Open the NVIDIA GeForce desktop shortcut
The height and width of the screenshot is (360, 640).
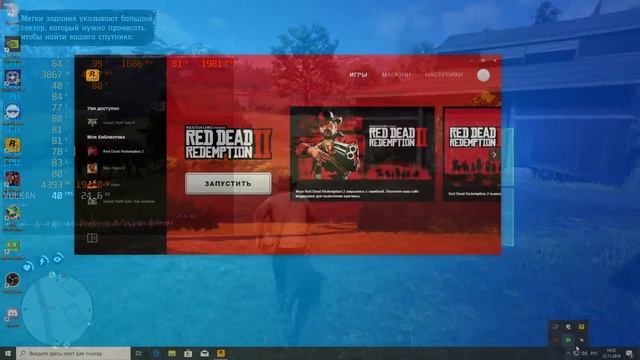point(12,44)
